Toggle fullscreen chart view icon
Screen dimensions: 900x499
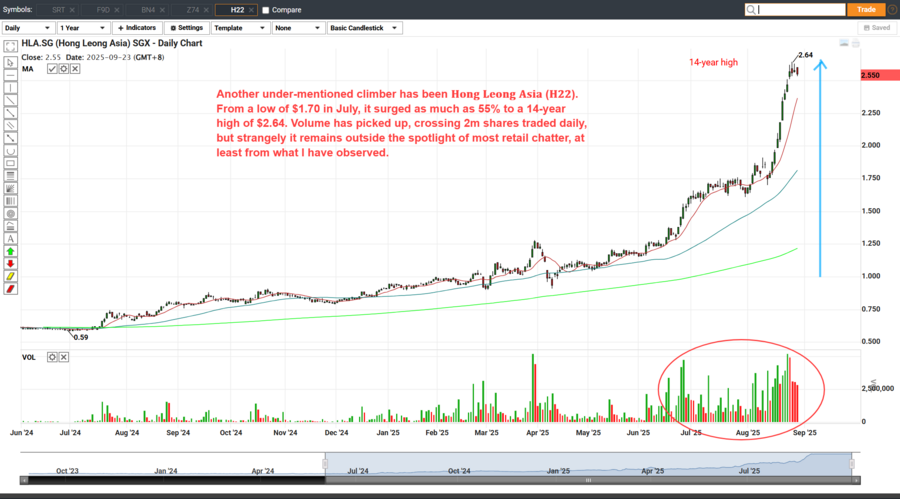(10, 47)
